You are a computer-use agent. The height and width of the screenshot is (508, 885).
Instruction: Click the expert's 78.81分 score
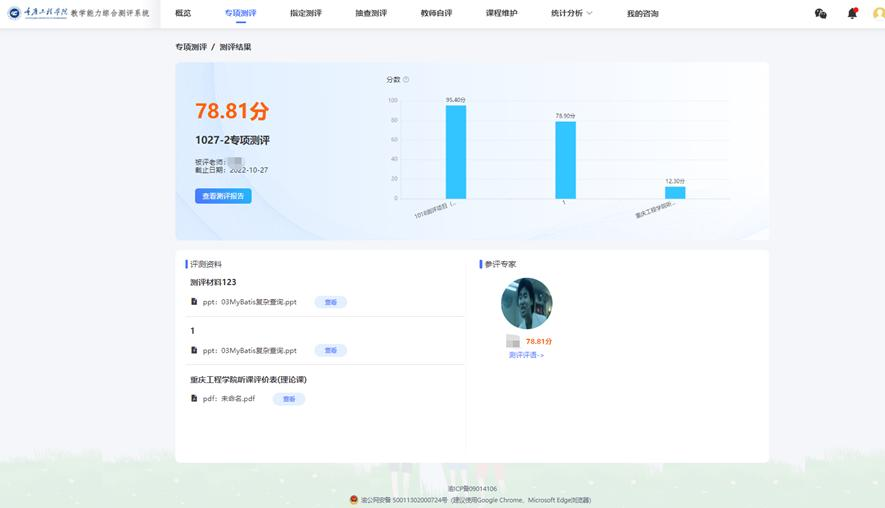[x=539, y=341]
